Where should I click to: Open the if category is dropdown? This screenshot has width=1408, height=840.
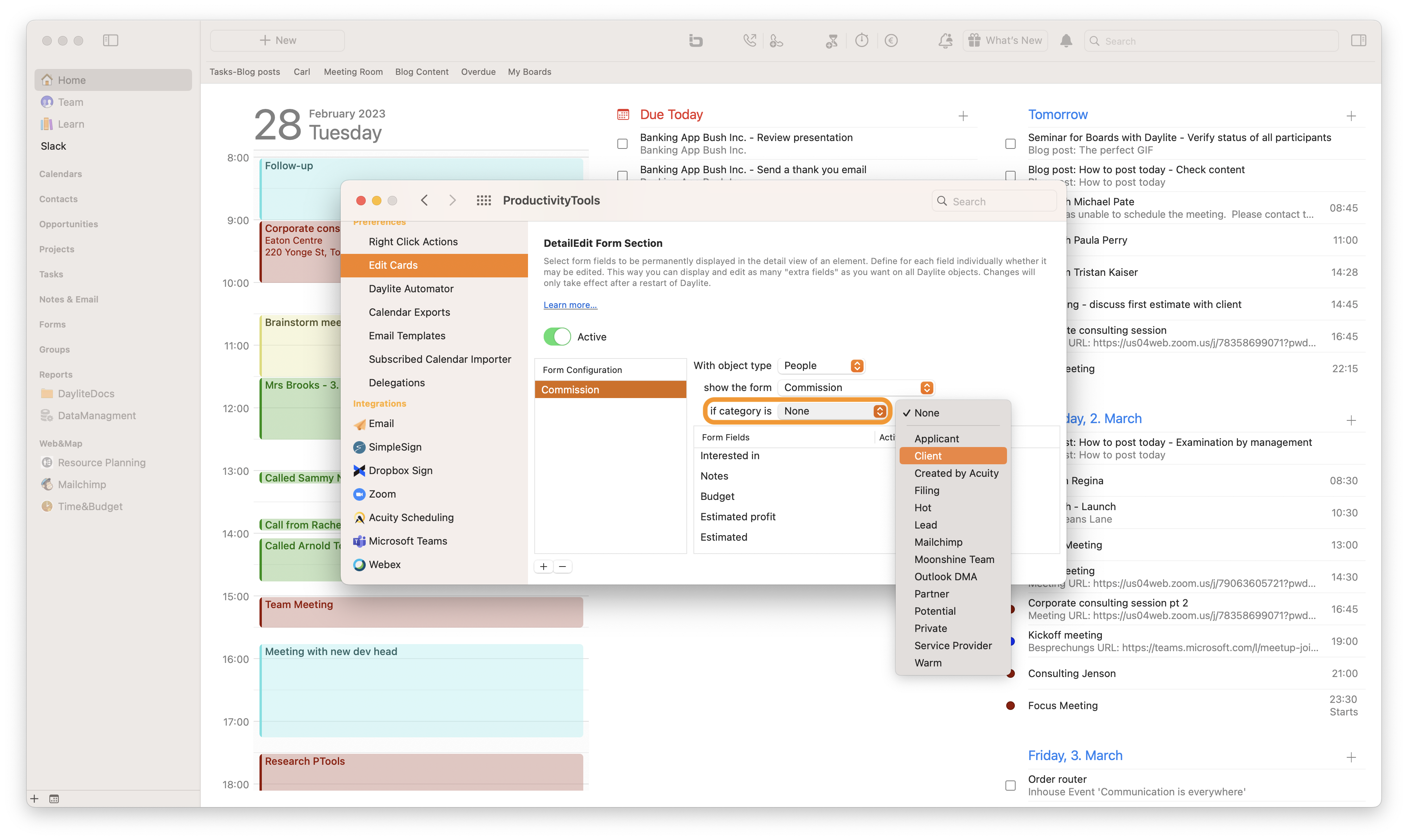tap(832, 411)
